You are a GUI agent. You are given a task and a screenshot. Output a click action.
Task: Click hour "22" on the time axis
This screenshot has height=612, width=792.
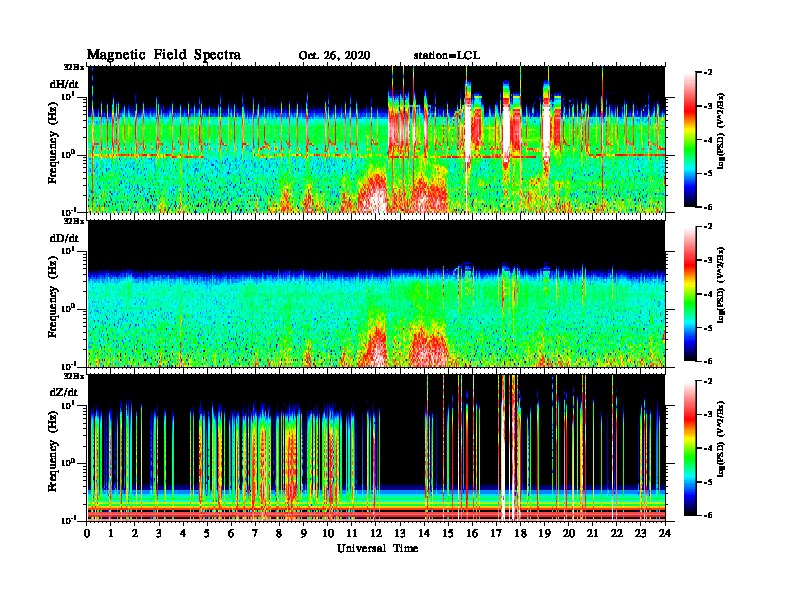[617, 533]
